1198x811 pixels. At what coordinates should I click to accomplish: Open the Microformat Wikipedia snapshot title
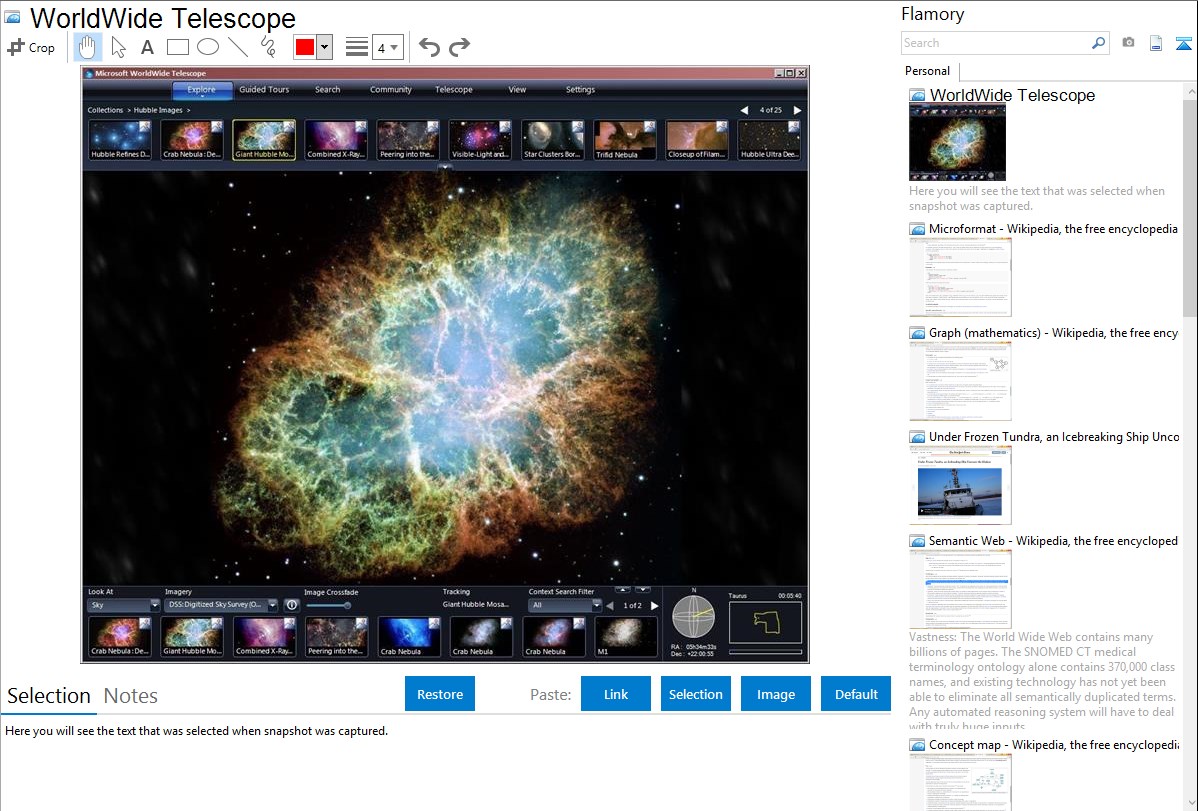(1053, 229)
